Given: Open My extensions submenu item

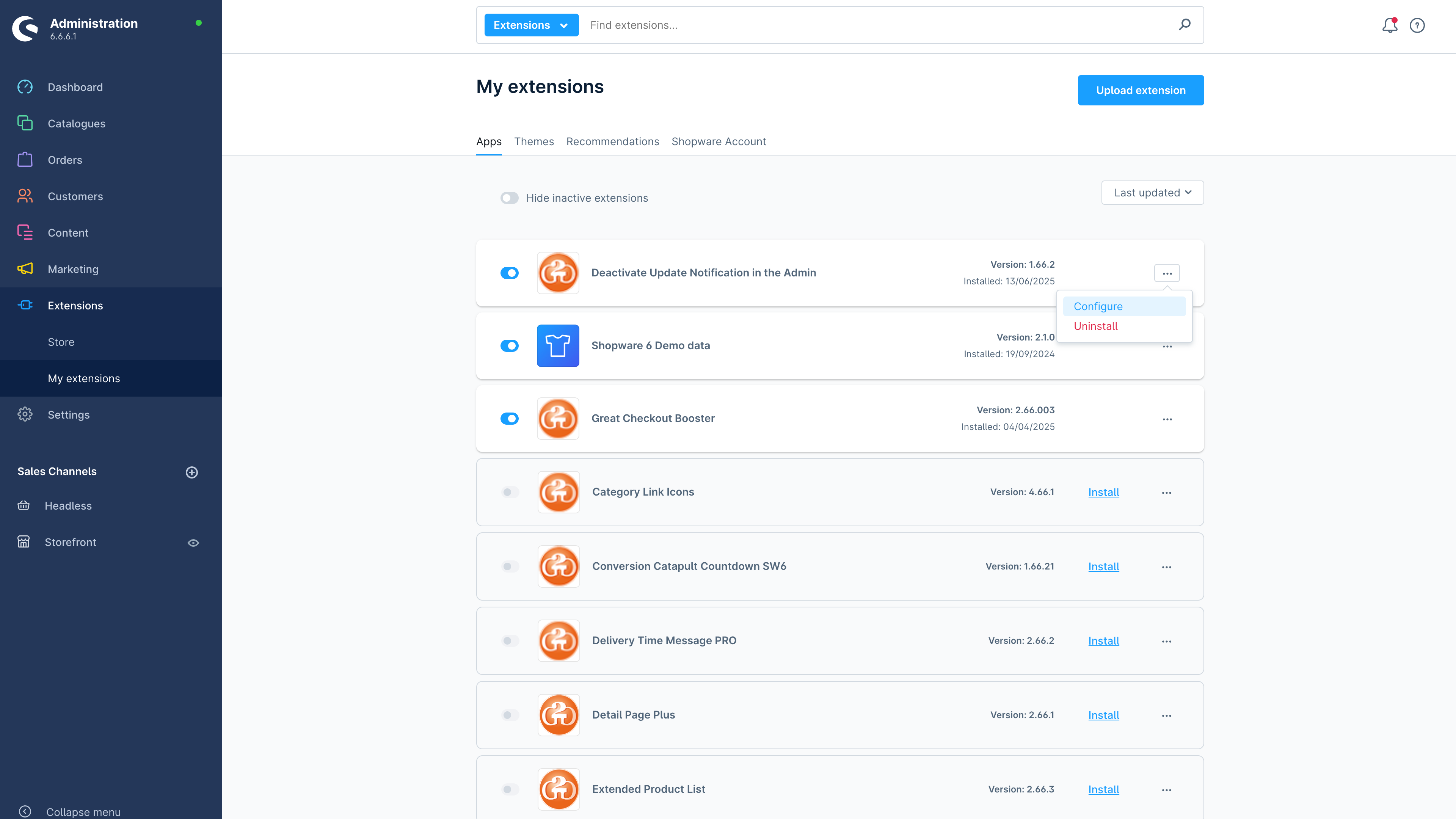Looking at the screenshot, I should [111, 378].
